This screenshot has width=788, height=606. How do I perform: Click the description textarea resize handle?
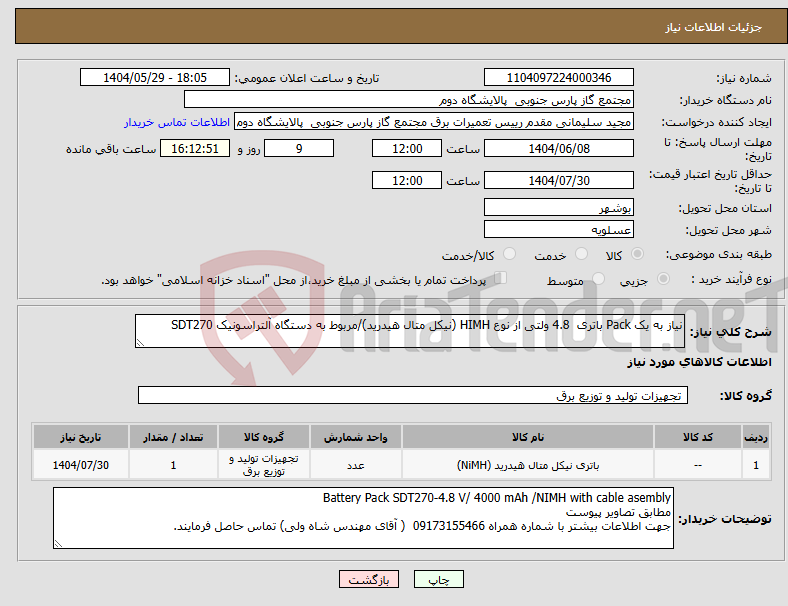click(x=140, y=343)
